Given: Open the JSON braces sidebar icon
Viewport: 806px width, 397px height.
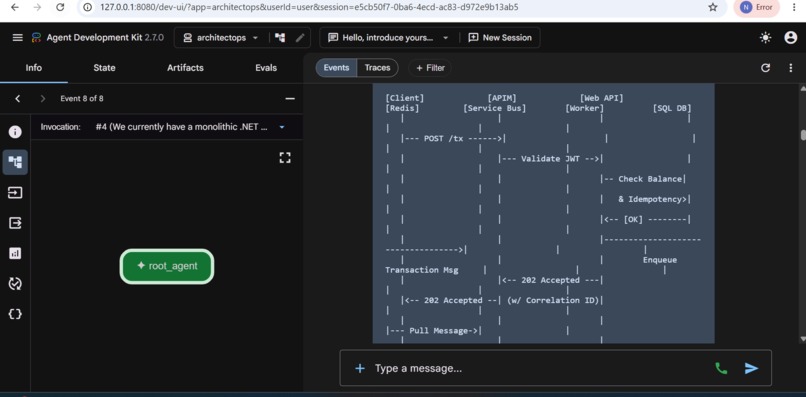Looking at the screenshot, I should pos(15,314).
